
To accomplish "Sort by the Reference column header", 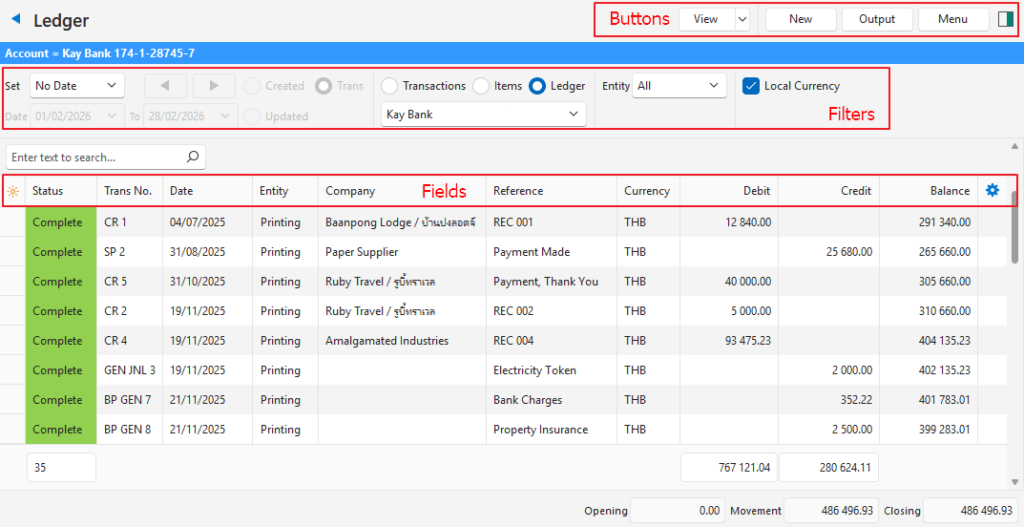I will click(x=551, y=191).
